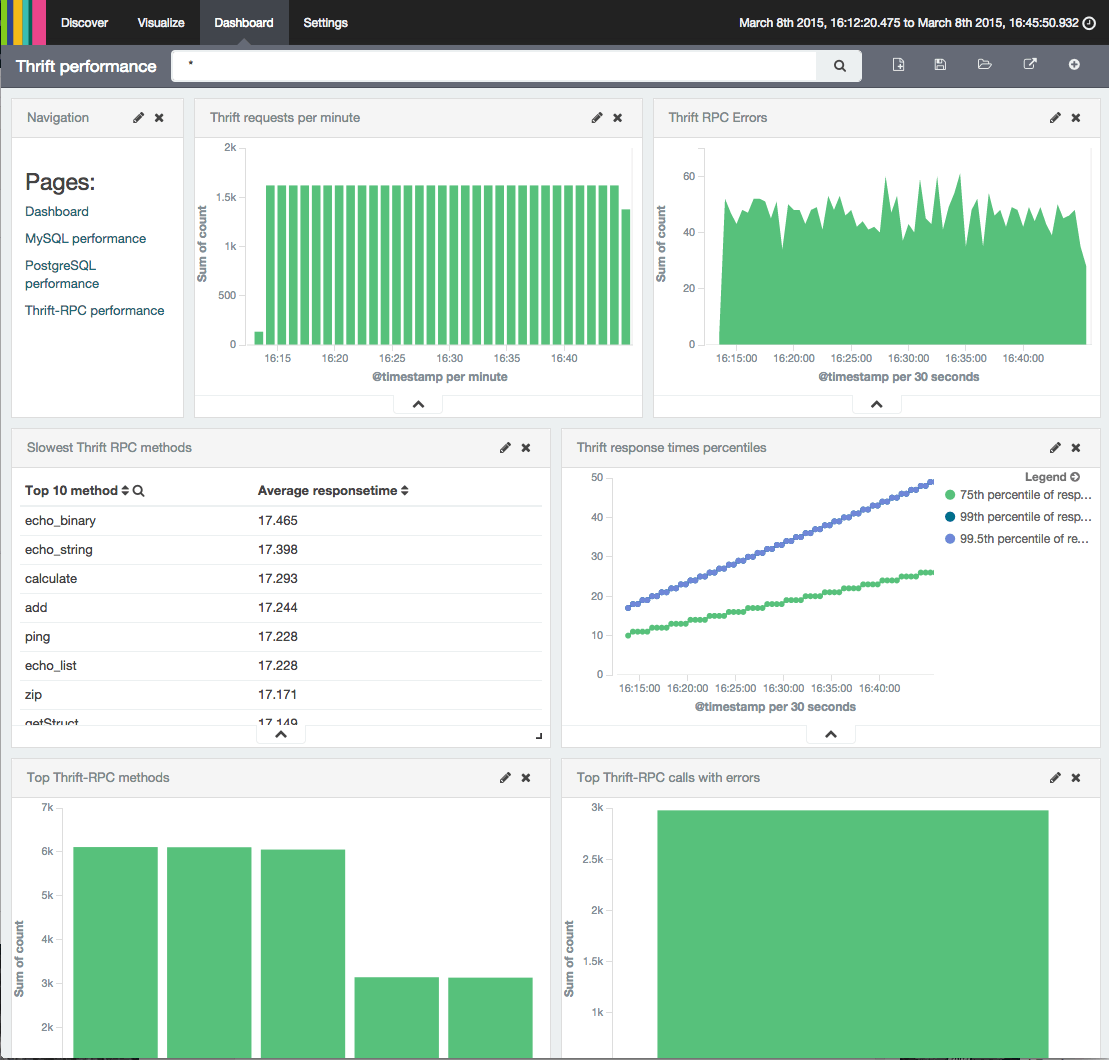
Task: Edit the Navigation panel with pencil icon
Action: pyautogui.click(x=139, y=118)
